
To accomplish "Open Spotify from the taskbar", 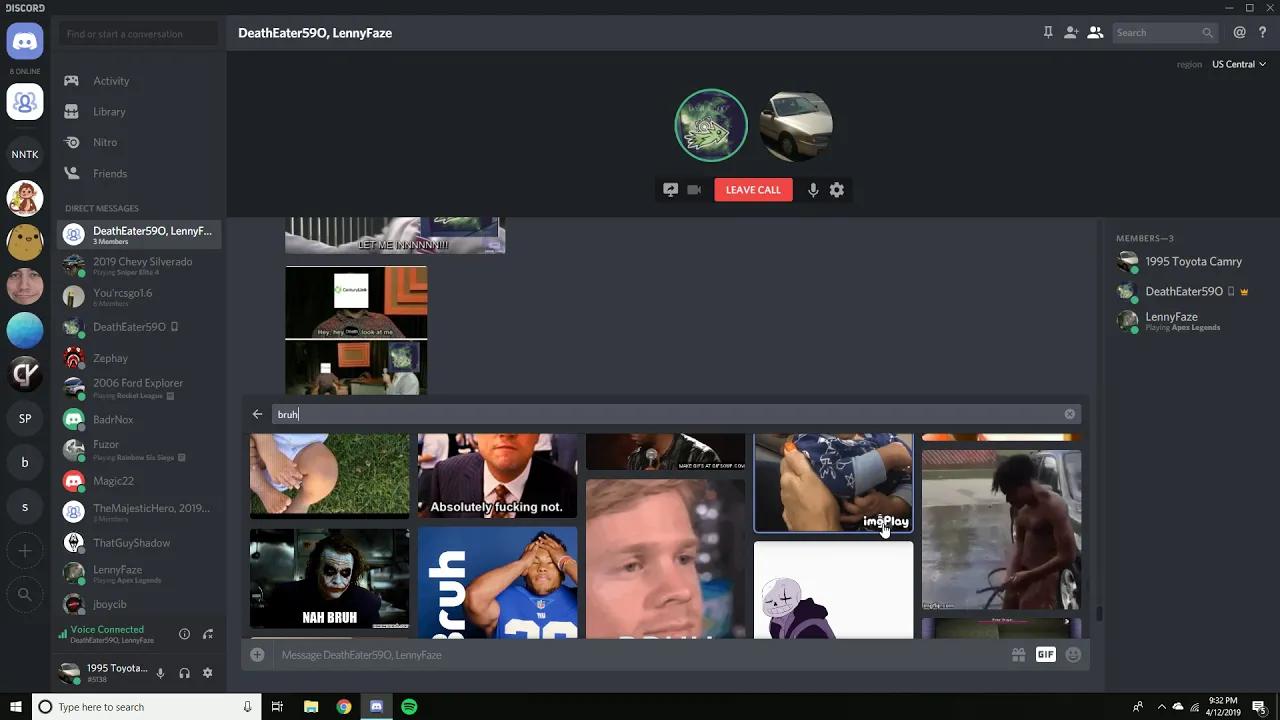I will tap(409, 707).
